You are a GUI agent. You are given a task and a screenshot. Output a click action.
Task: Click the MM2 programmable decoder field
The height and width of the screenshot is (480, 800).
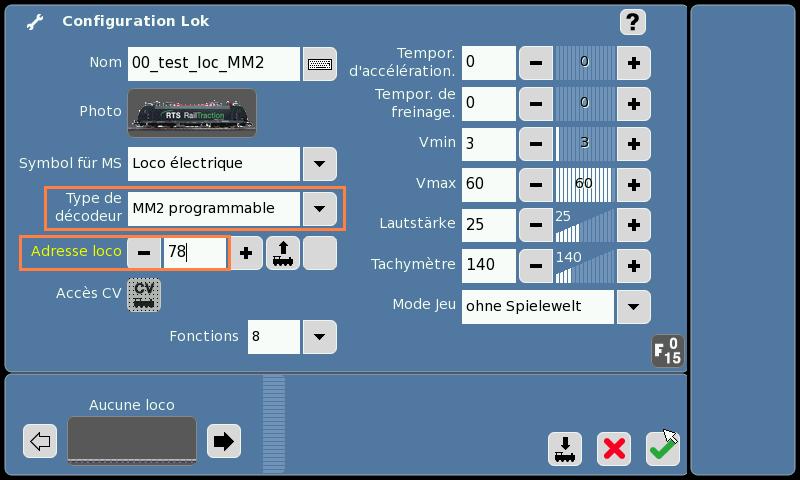(214, 209)
